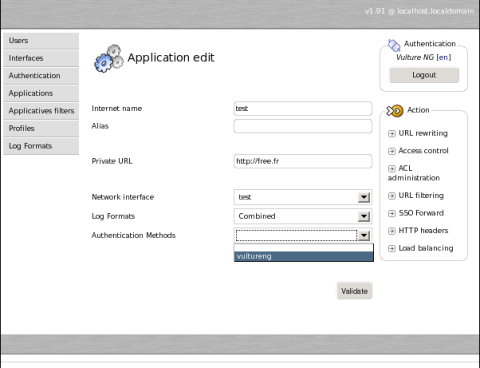
Task: Click the icon beside URL filtering
Action: pyautogui.click(x=392, y=196)
